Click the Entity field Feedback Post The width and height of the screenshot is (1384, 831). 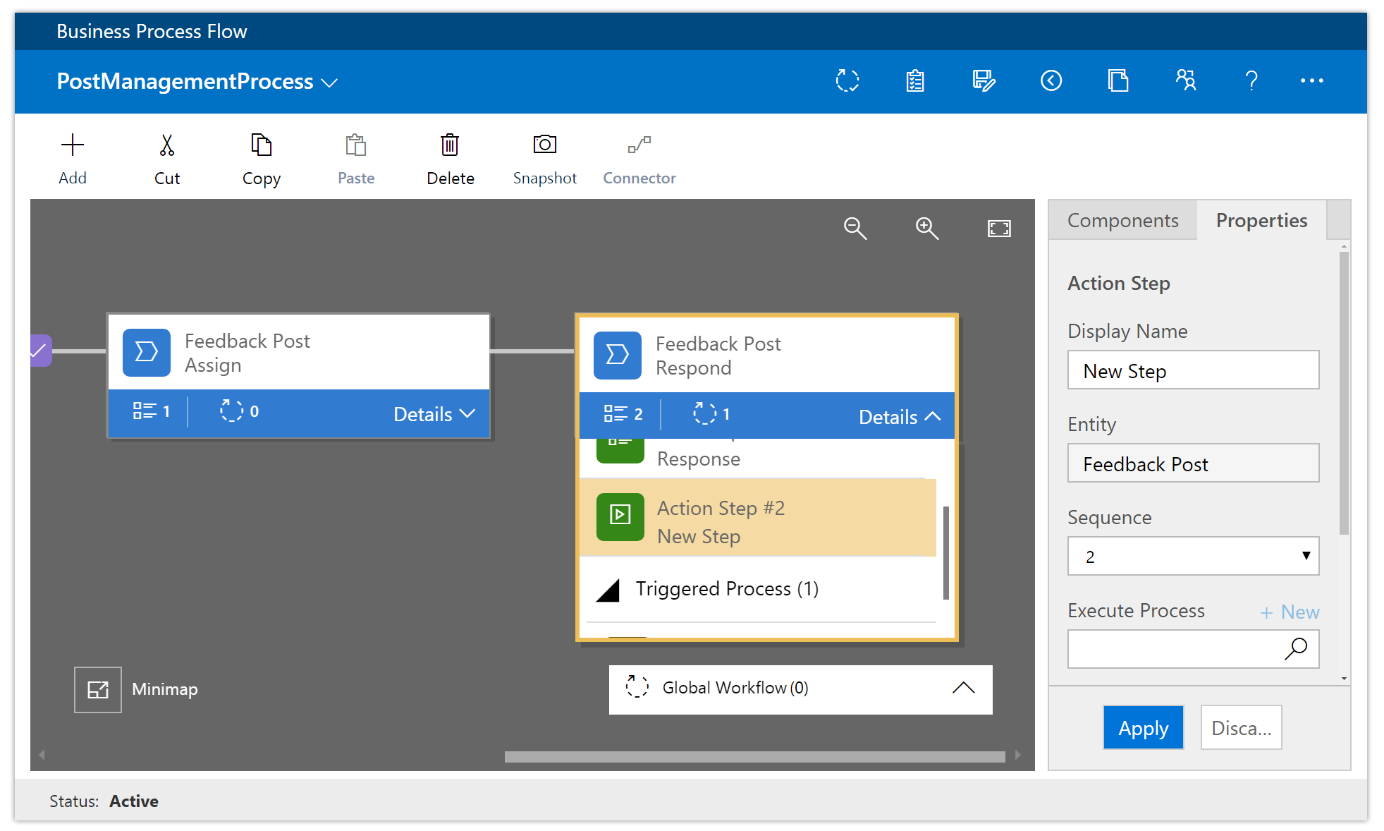(1193, 463)
